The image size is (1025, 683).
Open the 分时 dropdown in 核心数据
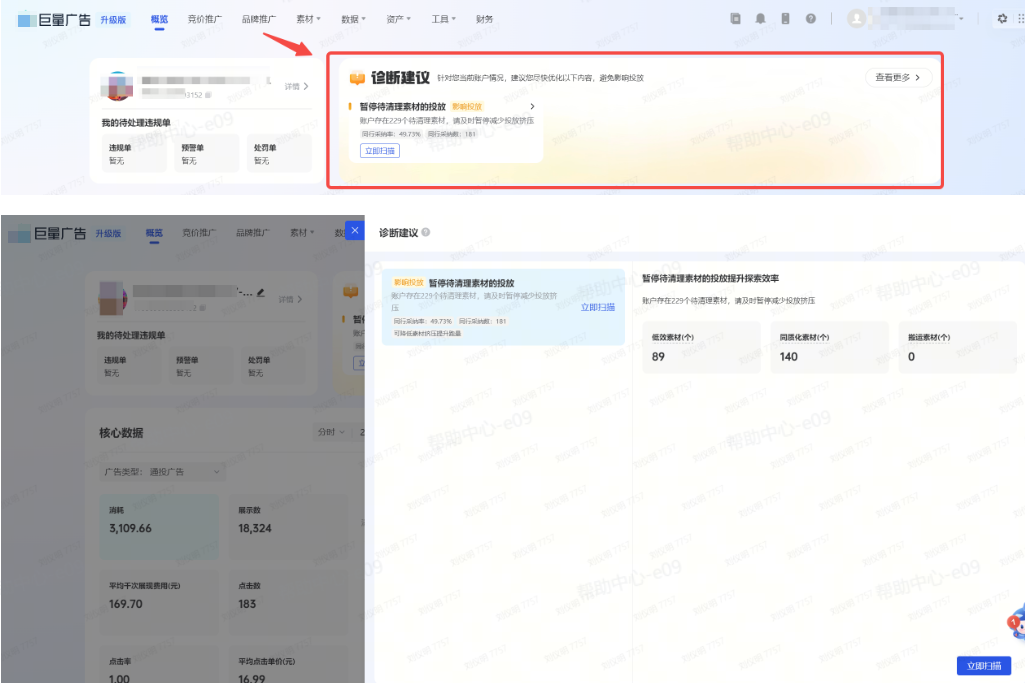[x=331, y=432]
